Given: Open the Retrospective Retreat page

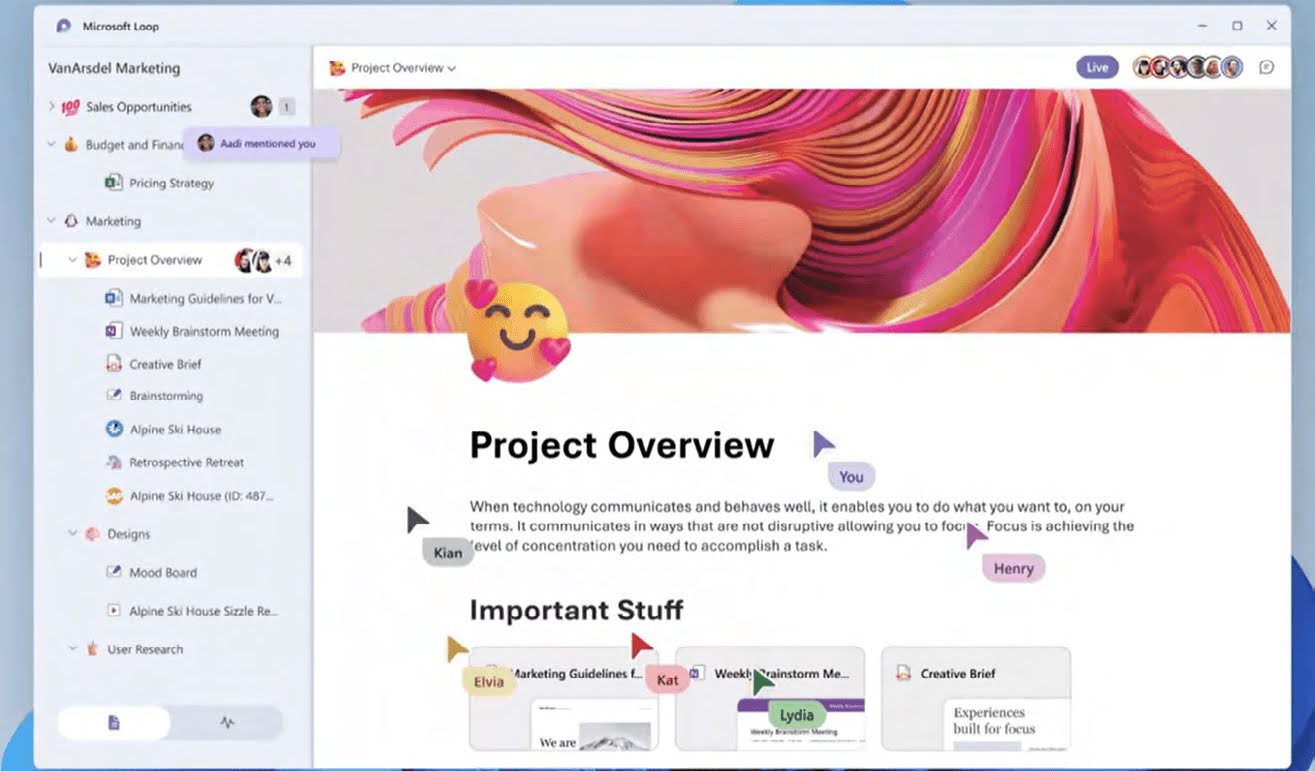Looking at the screenshot, I should (187, 463).
